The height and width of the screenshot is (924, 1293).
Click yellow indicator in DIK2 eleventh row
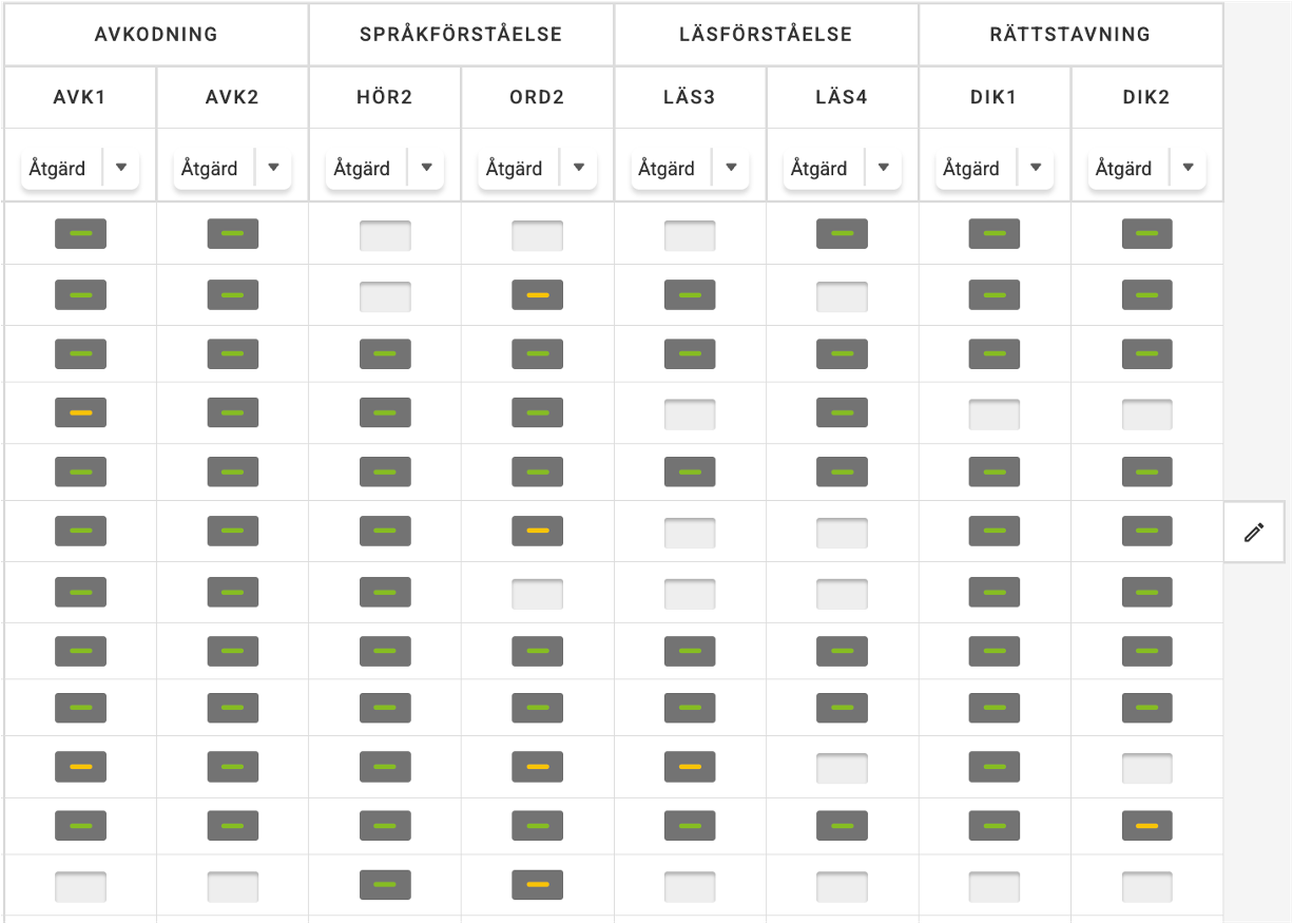1146,826
